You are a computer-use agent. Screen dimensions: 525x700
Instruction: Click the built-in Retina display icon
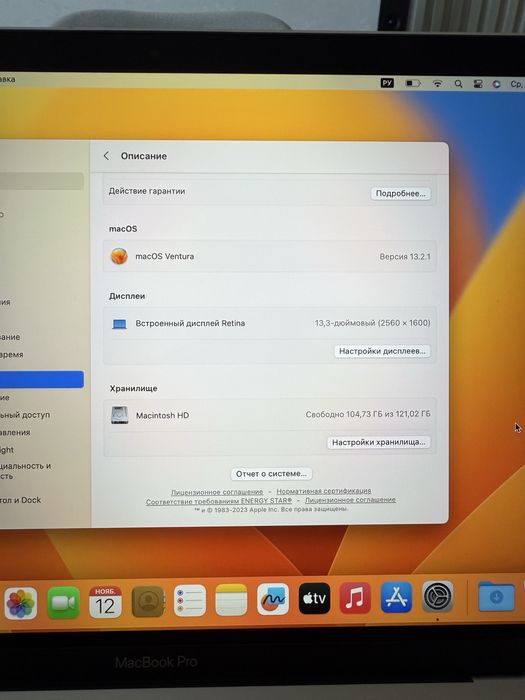pyautogui.click(x=119, y=324)
